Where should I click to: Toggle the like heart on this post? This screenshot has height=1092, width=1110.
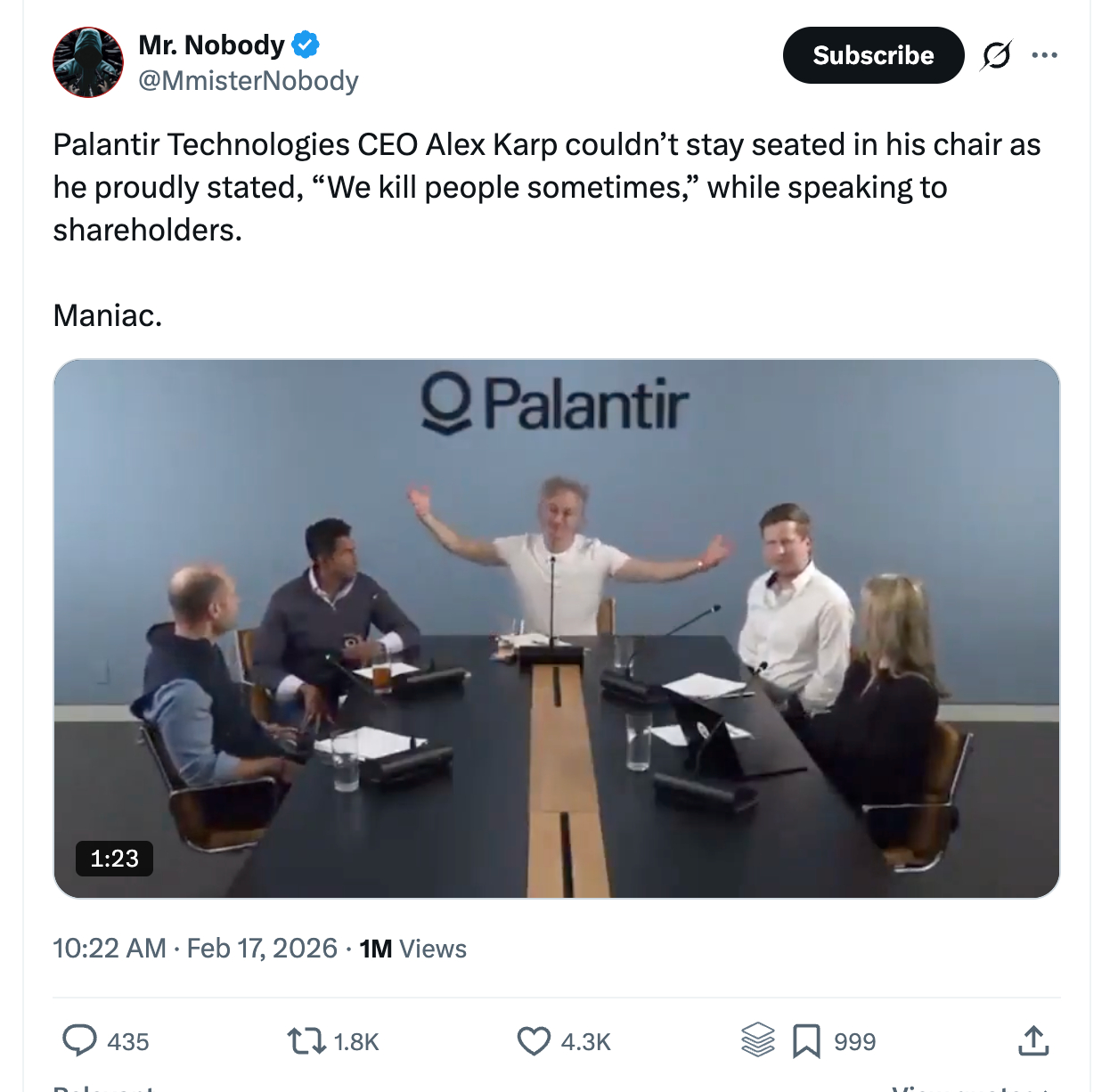coord(534,1040)
